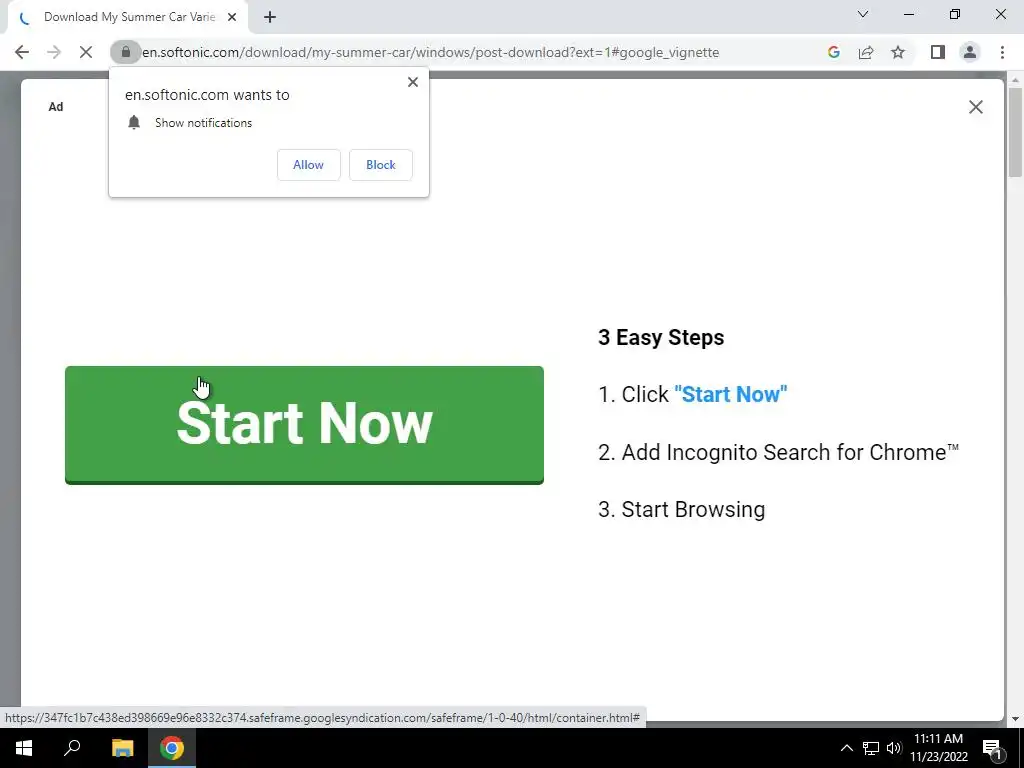Close the full-page ad overlay

(x=976, y=107)
